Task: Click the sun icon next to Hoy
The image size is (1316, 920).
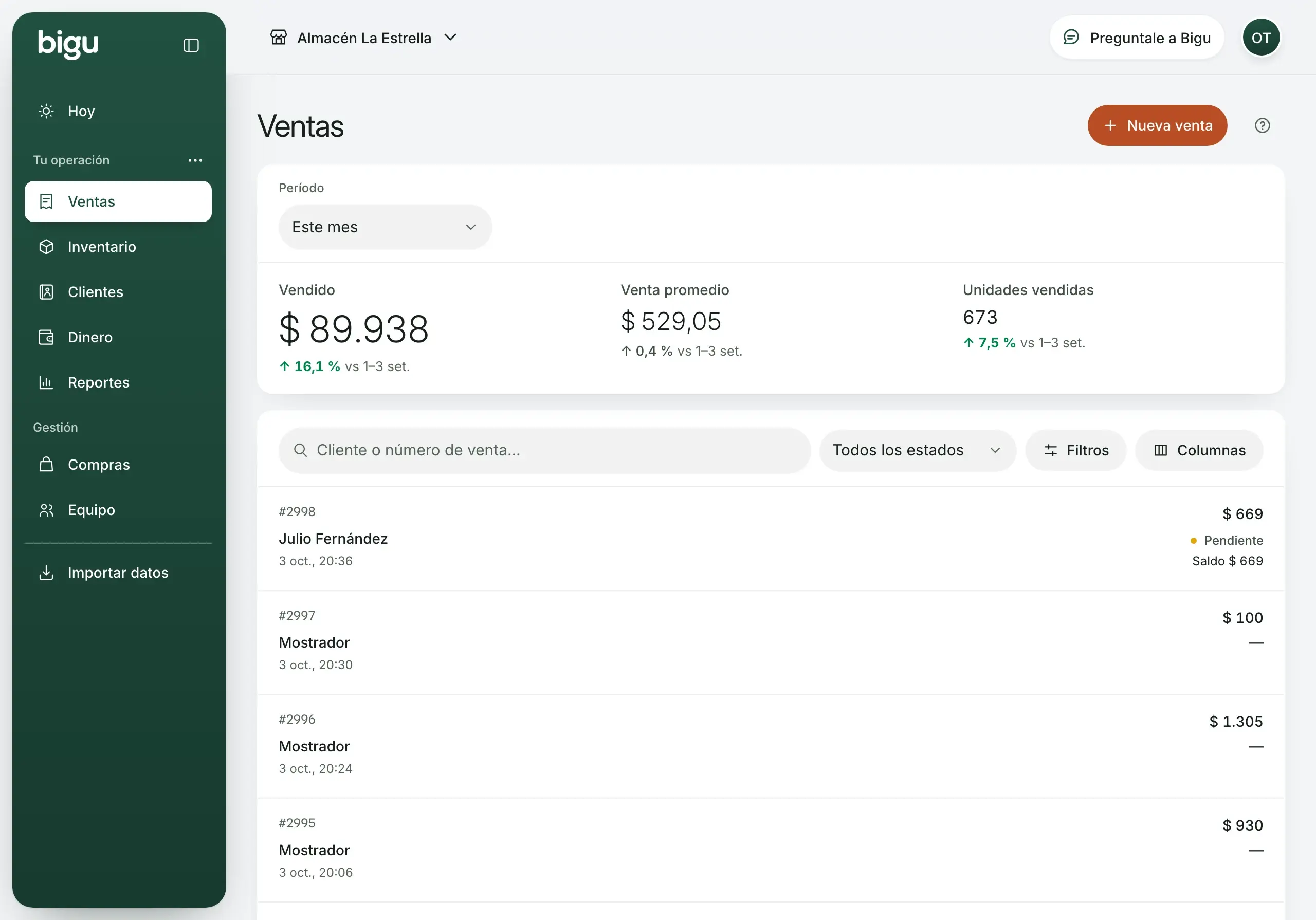Action: click(x=46, y=111)
